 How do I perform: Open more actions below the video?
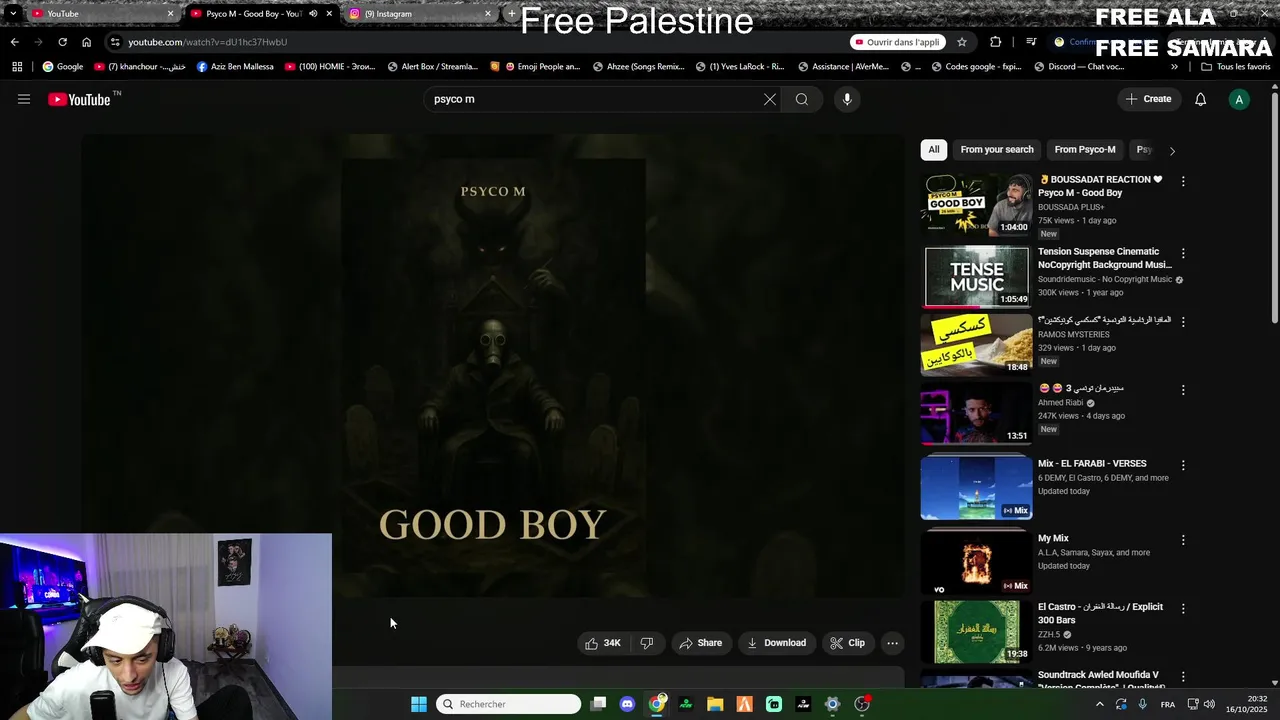coord(893,643)
